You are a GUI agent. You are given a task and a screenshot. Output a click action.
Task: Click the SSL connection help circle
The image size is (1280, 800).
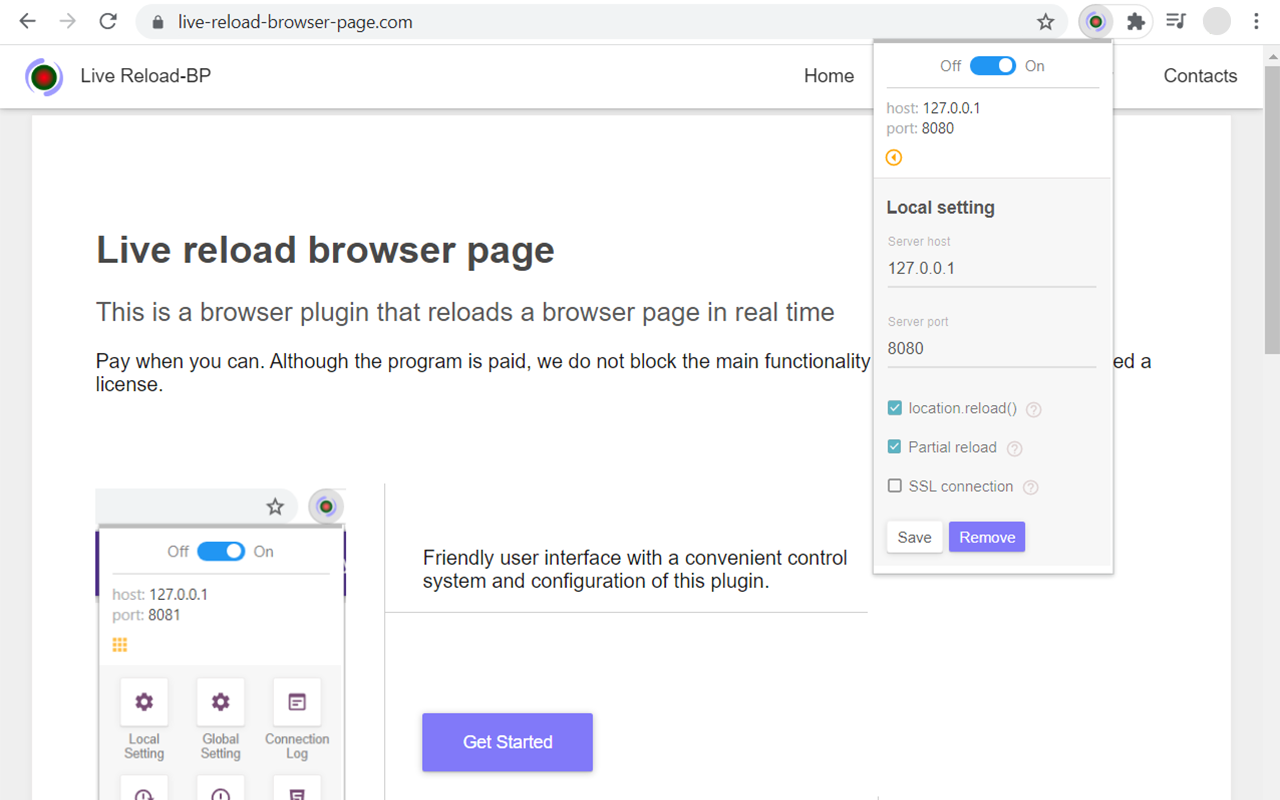pos(1030,486)
